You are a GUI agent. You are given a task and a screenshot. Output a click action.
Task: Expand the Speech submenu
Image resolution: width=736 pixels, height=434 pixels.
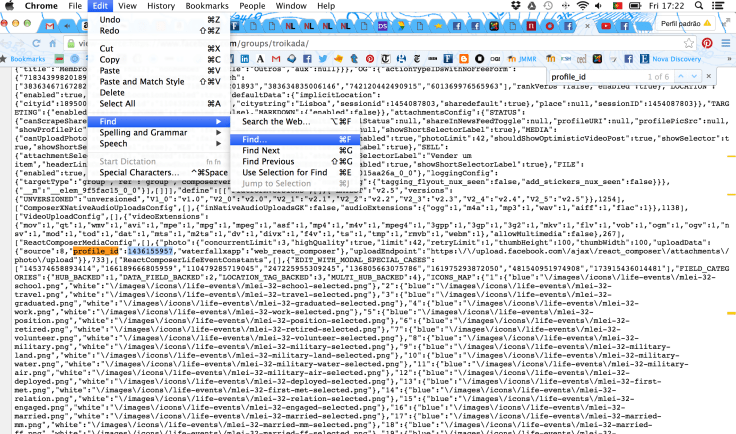point(159,144)
